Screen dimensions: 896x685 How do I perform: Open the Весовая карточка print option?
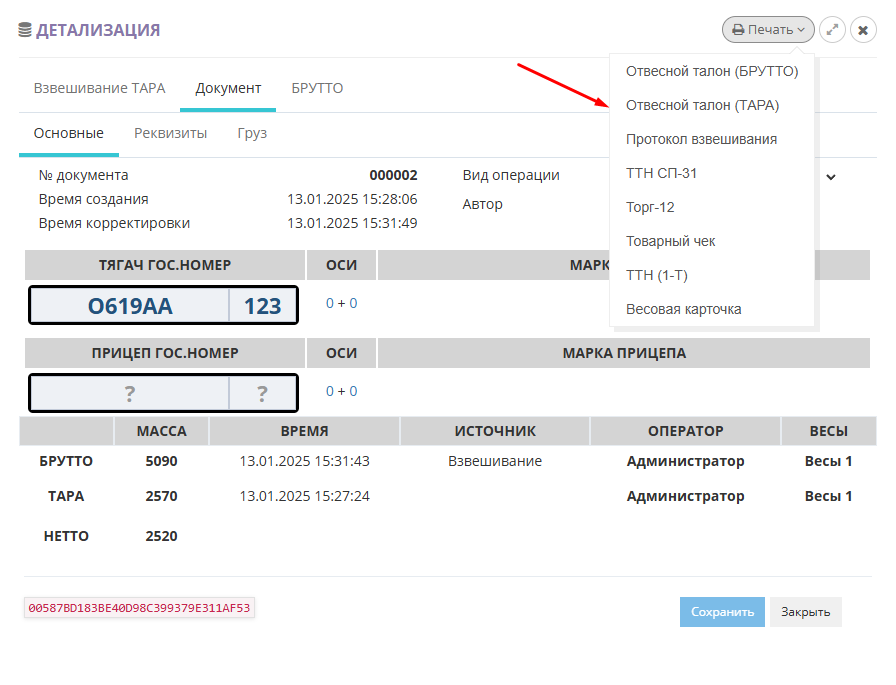pyautogui.click(x=683, y=309)
